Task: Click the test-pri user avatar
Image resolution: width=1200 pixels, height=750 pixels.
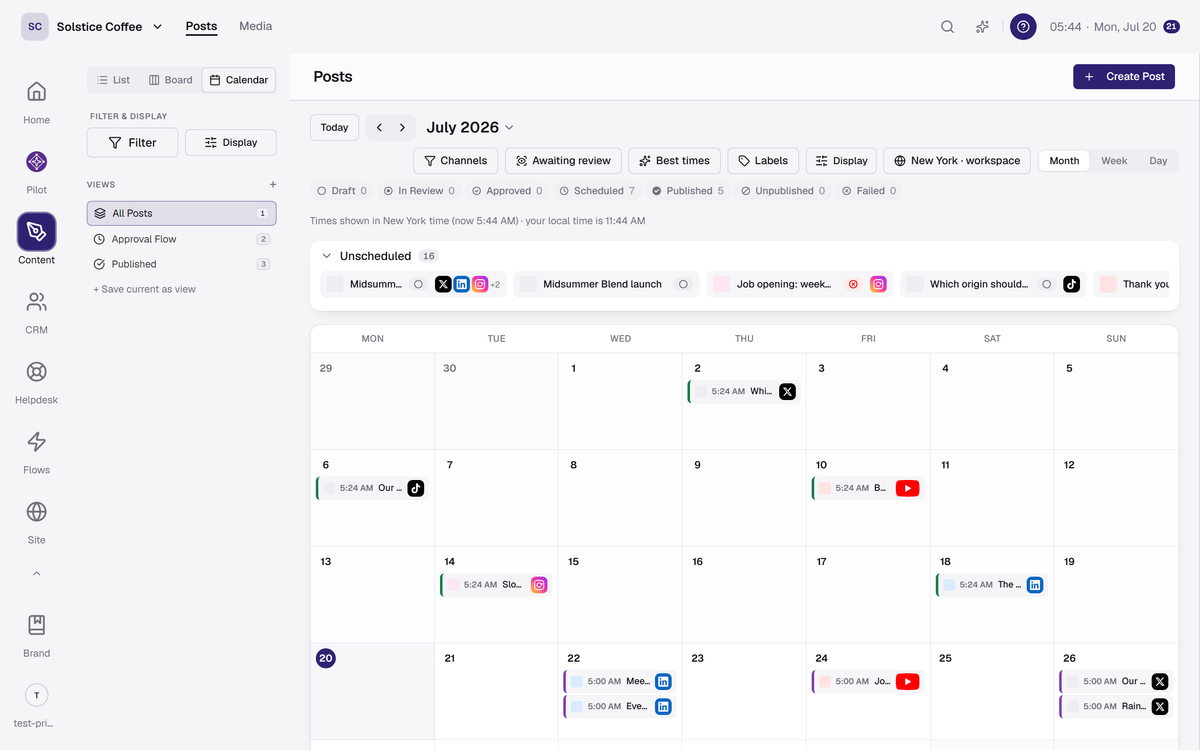Action: (x=36, y=695)
